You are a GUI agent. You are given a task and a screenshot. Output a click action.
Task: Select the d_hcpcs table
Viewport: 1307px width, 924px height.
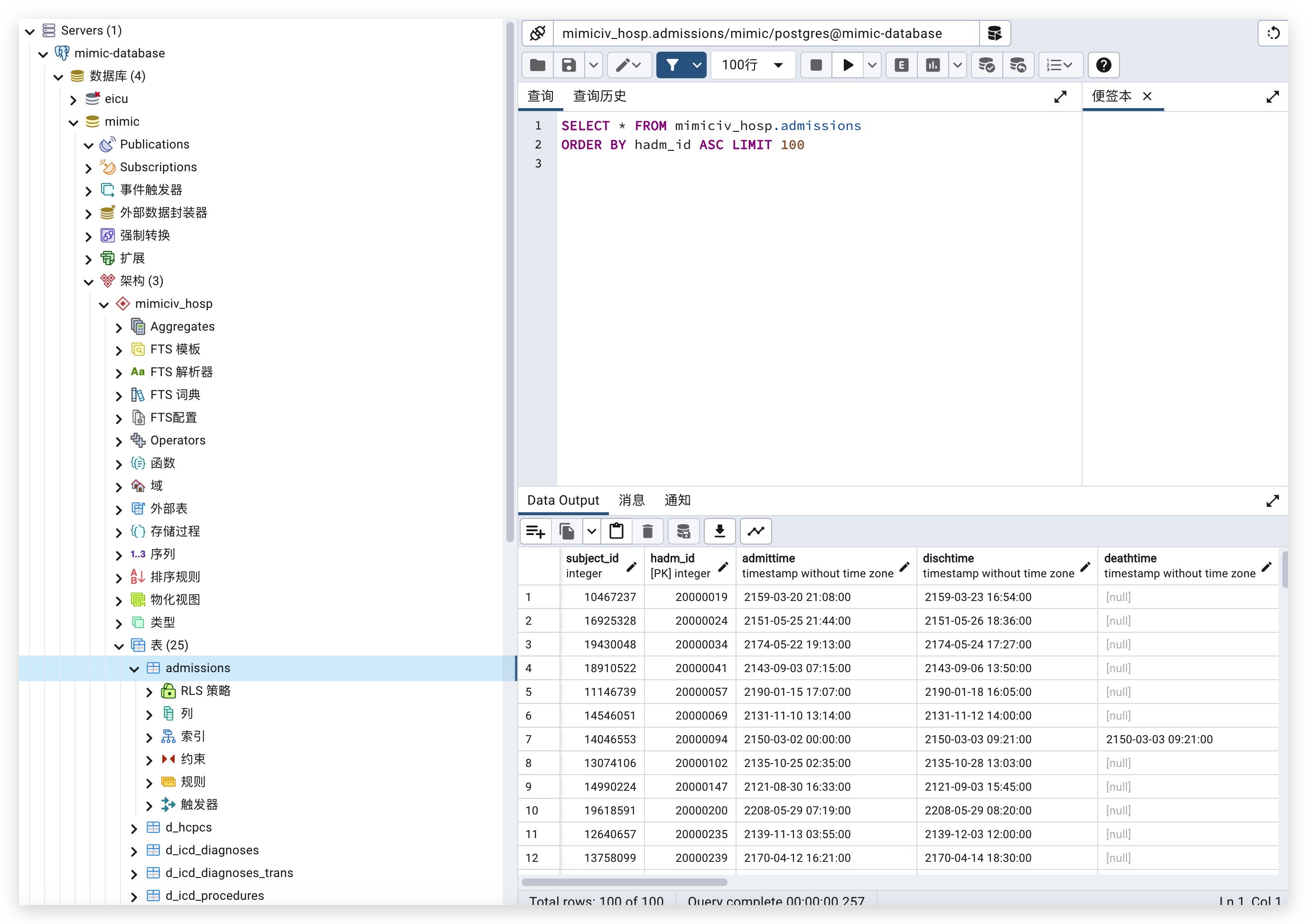point(188,827)
